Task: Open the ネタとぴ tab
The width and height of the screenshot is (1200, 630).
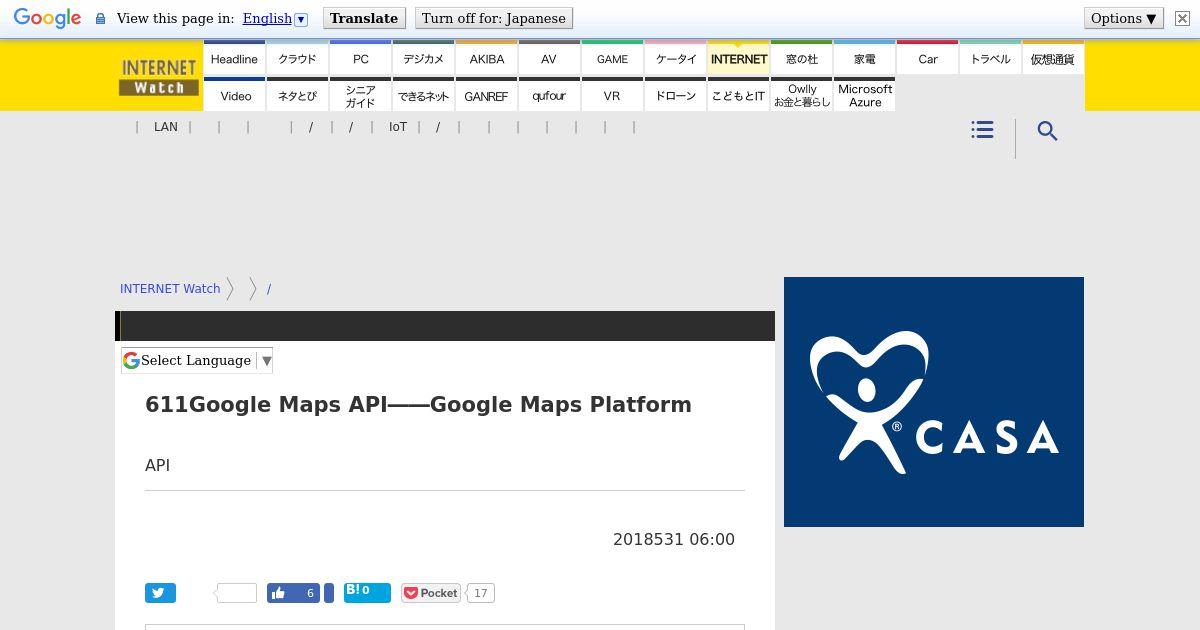Action: 297,95
